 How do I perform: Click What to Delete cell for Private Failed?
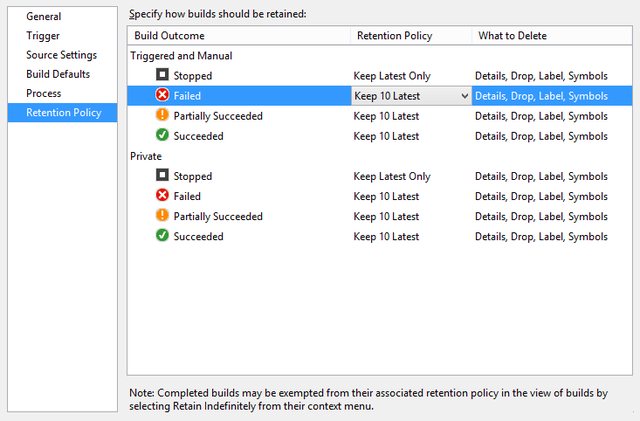(x=541, y=196)
